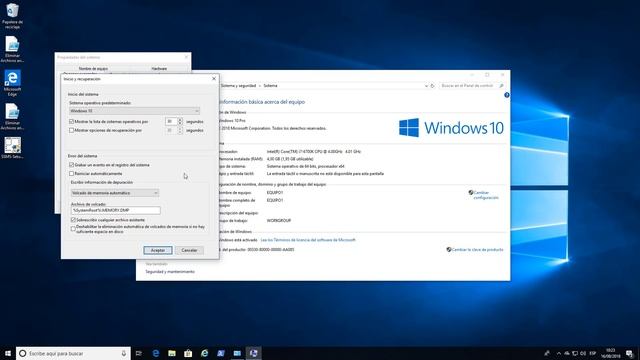The height and width of the screenshot is (360, 640).
Task: Read the Microsoft software license terms link
Action: pos(308,240)
